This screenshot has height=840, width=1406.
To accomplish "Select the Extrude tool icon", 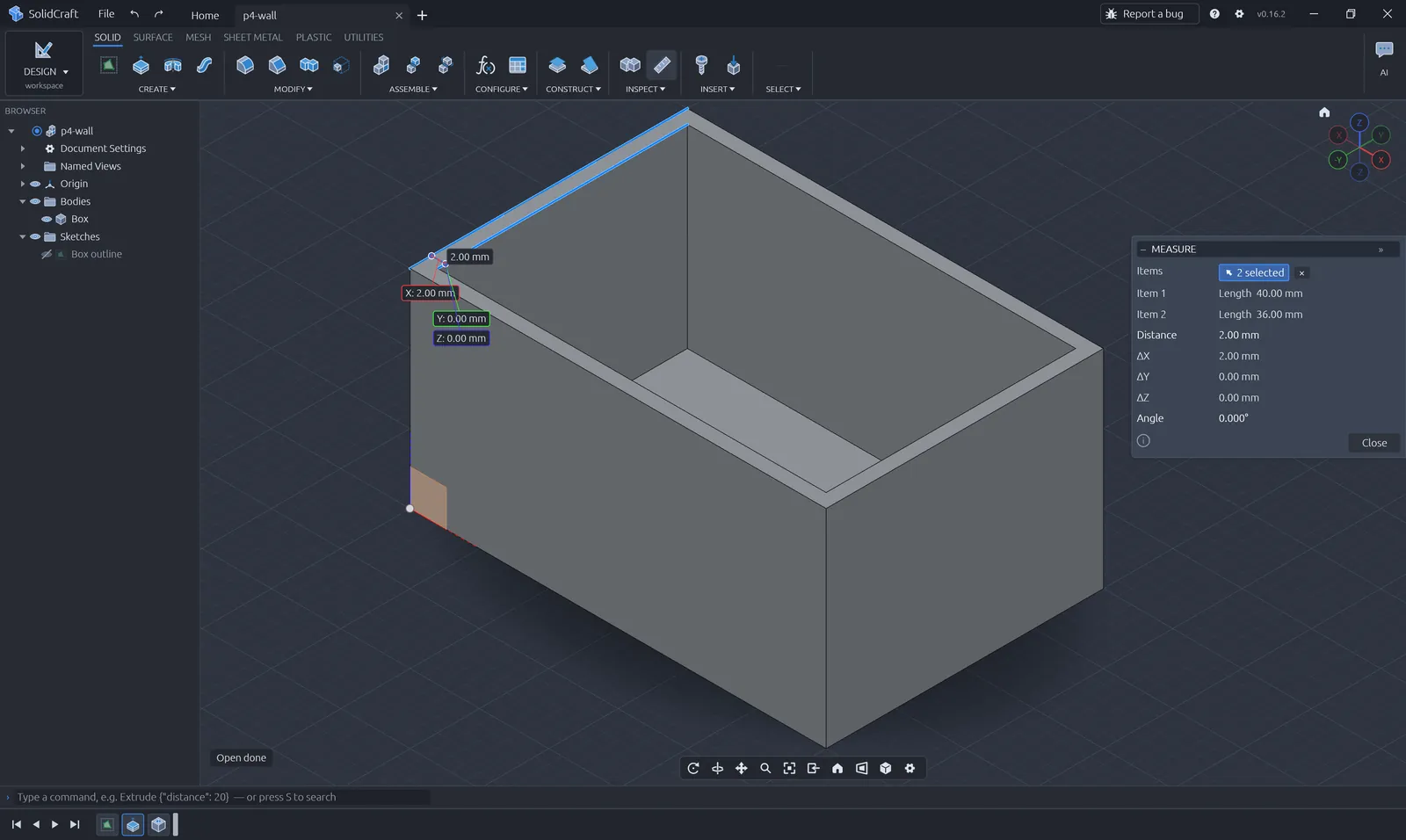I will click(x=141, y=65).
